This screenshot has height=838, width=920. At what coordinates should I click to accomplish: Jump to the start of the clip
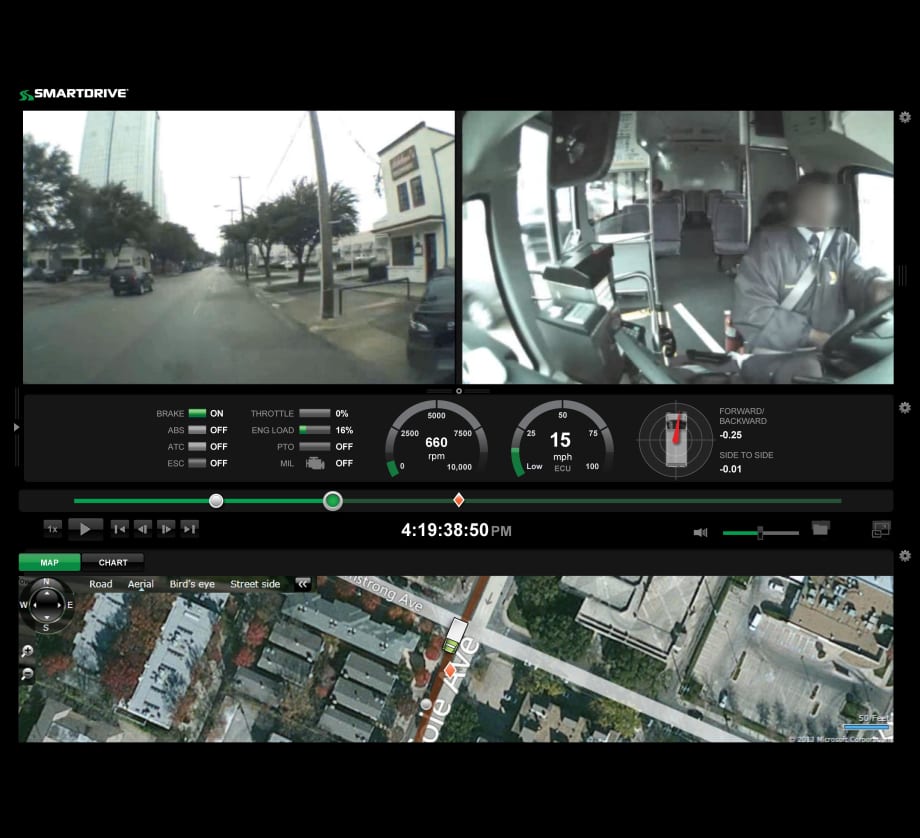[118, 528]
